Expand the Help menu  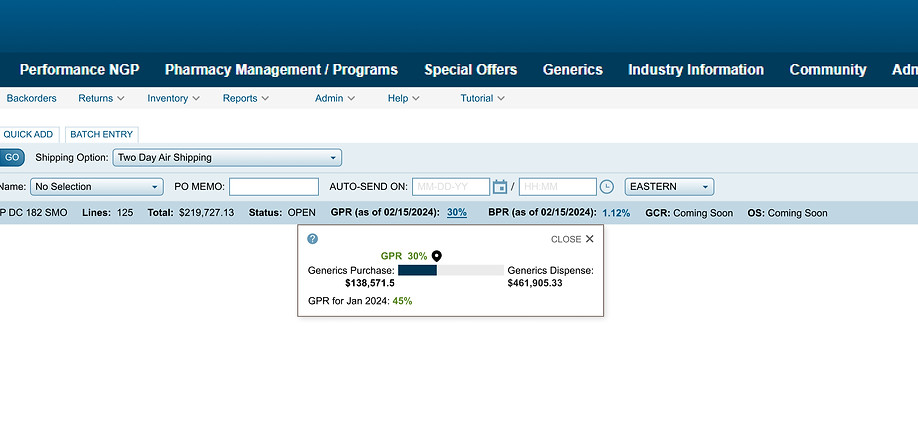coord(403,98)
